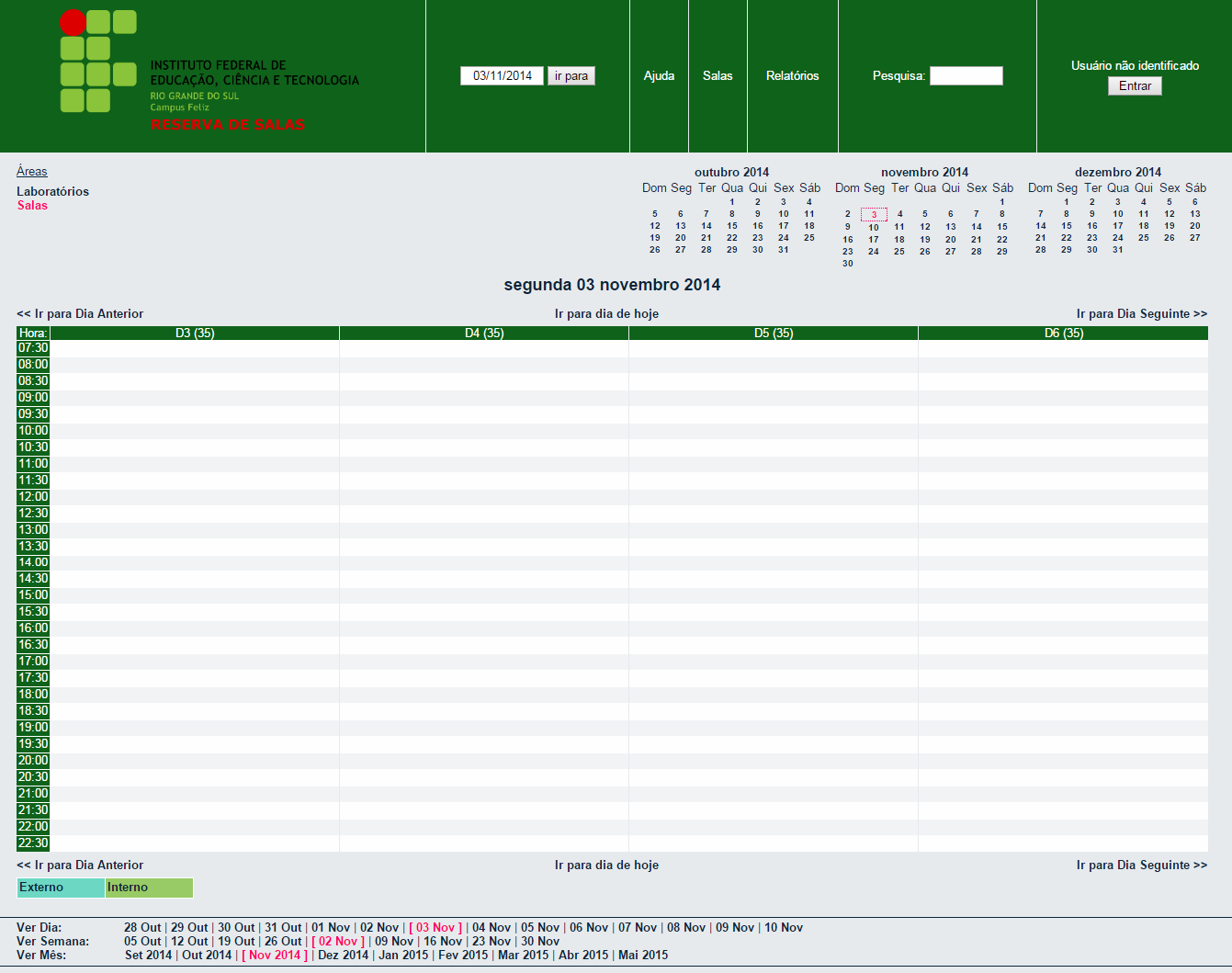View week 02 Nov in Ver Semana
This screenshot has height=973, width=1232.
click(x=338, y=942)
